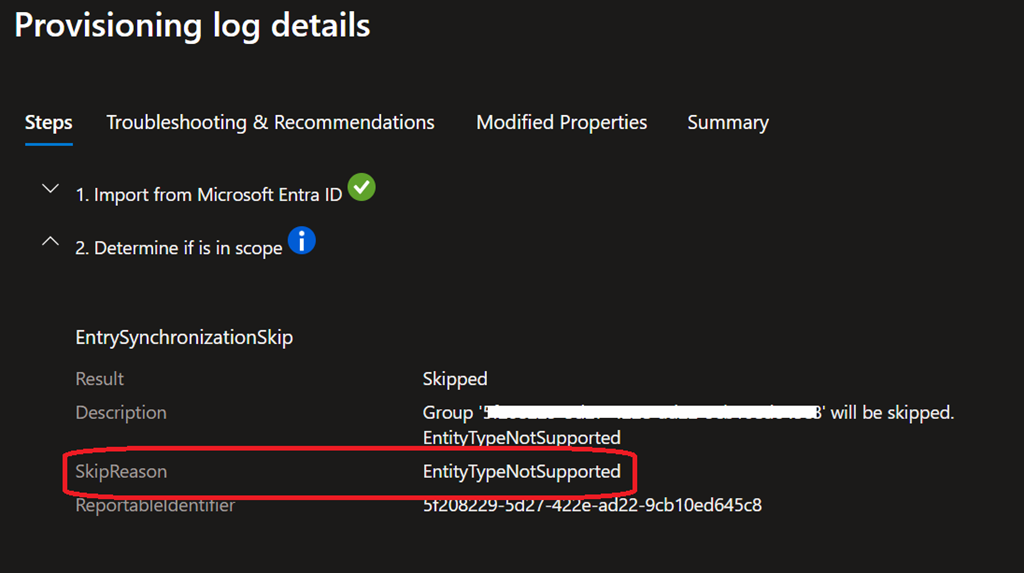Image resolution: width=1024 pixels, height=573 pixels.
Task: Select the '1. Import from Microsoft Entra ID' label
Action: (x=209, y=195)
